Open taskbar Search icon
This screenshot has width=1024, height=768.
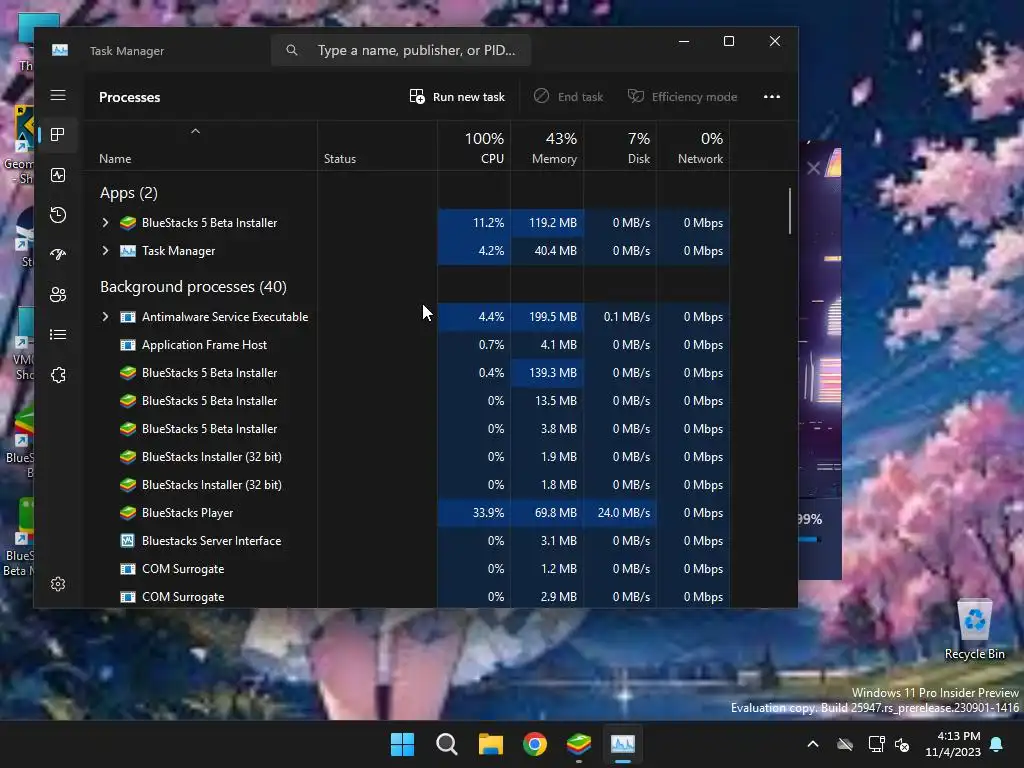click(447, 744)
